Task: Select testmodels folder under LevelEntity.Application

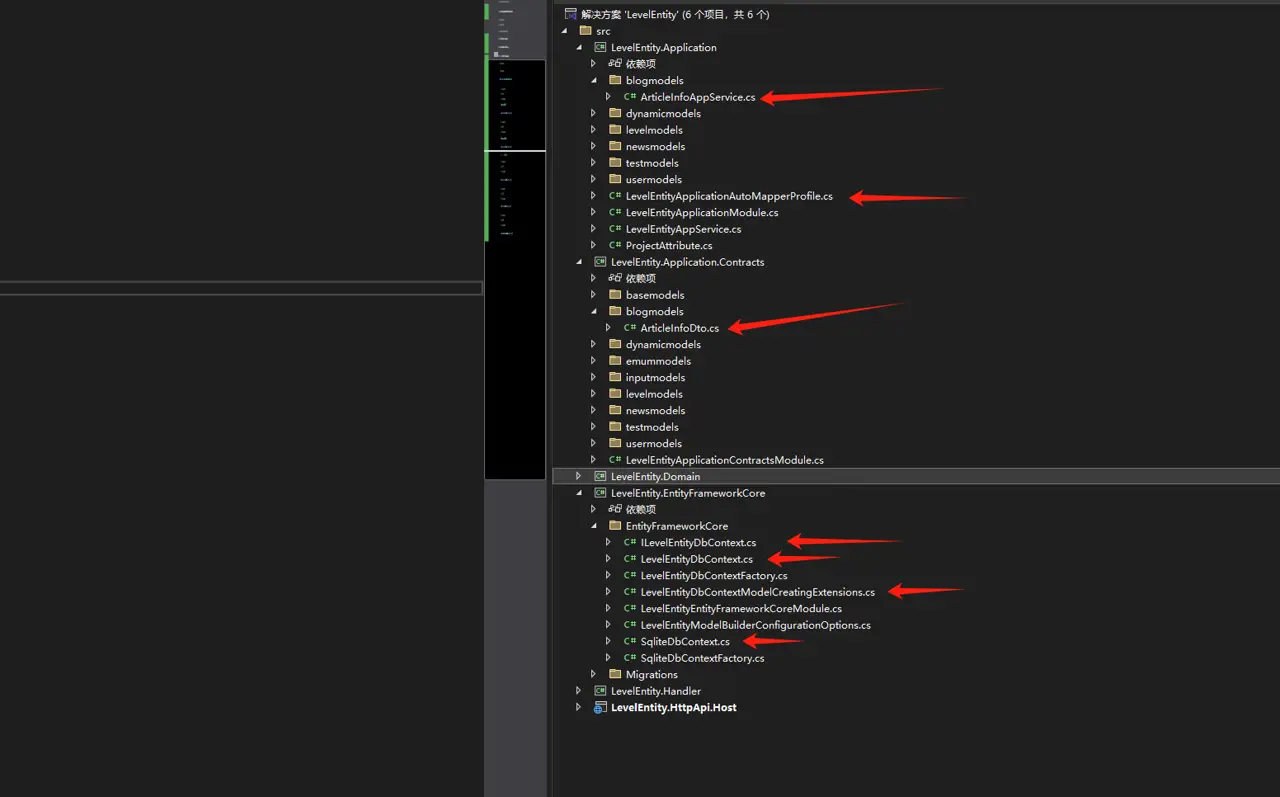Action: point(652,163)
